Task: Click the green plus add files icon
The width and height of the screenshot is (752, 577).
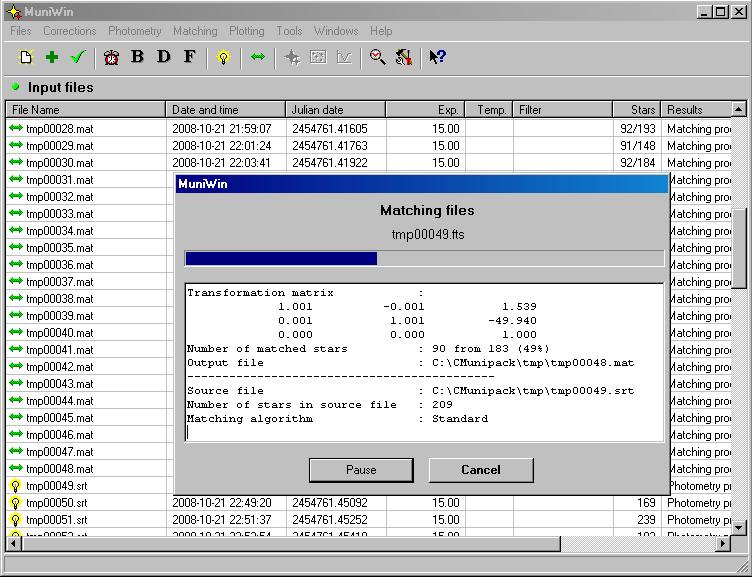Action: [x=52, y=57]
